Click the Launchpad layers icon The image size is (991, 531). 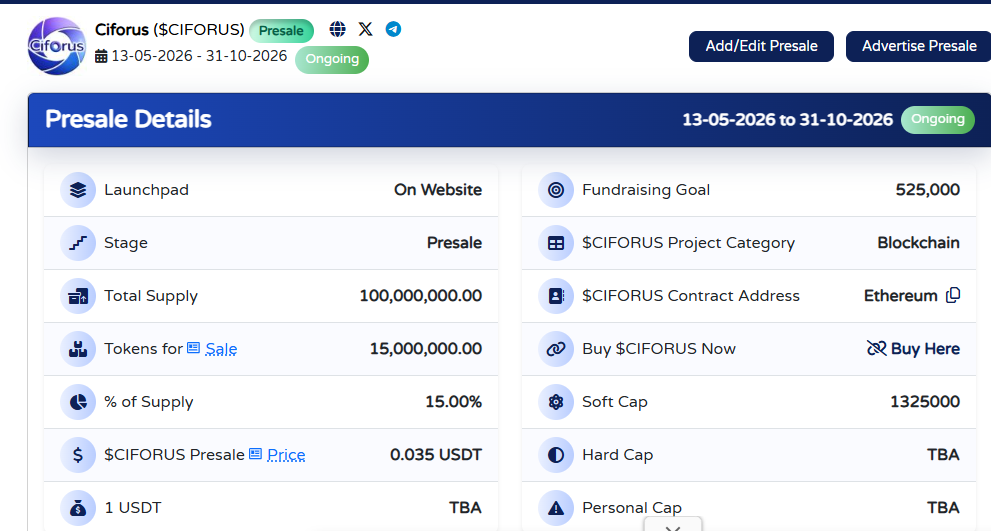coord(78,190)
